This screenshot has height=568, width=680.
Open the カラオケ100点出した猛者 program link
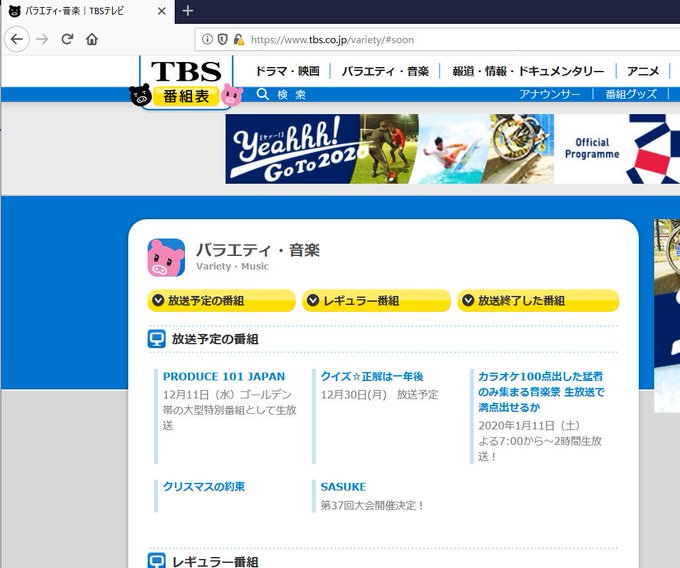click(541, 392)
